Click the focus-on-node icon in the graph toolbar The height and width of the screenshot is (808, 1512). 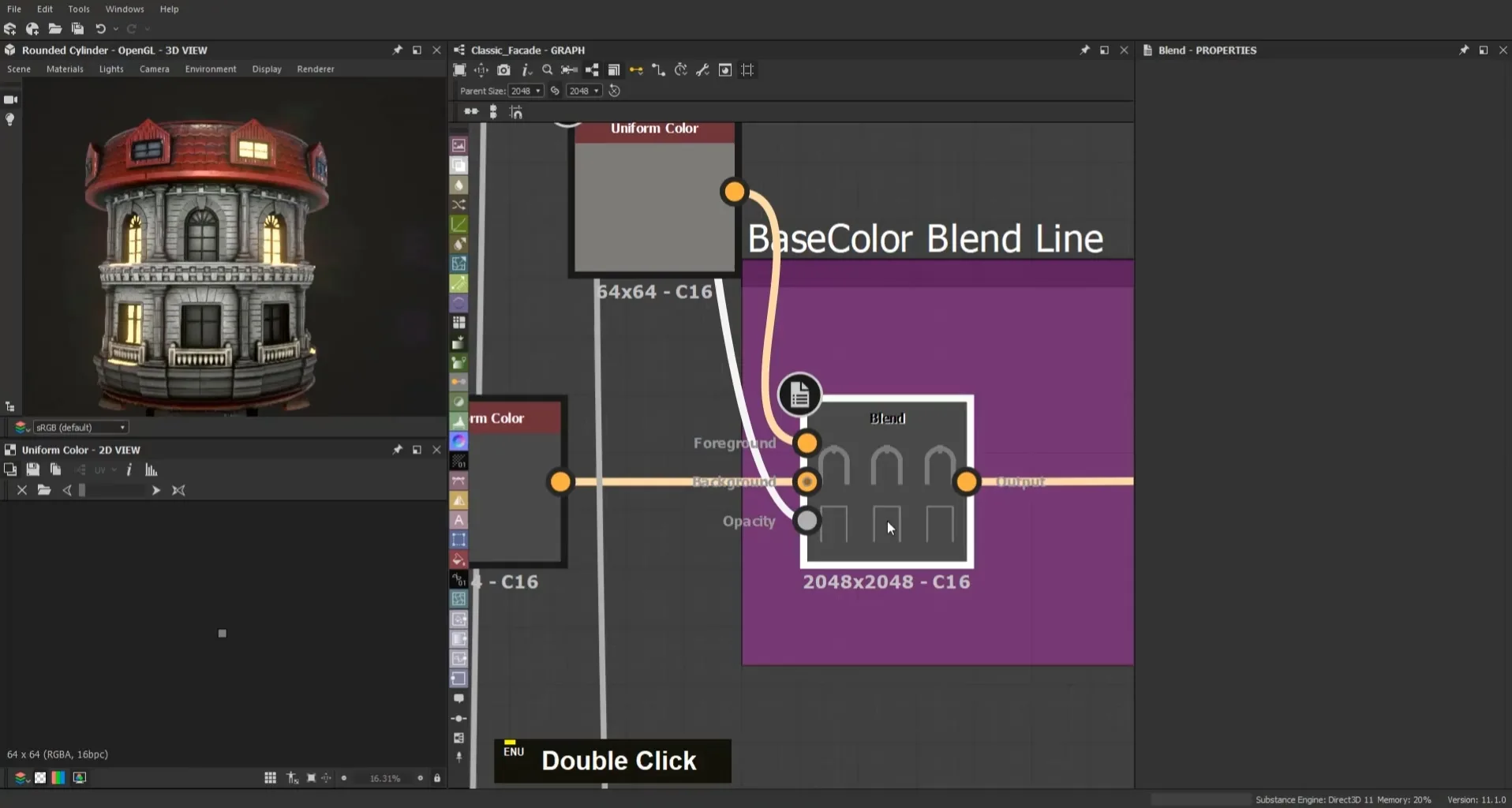coord(569,70)
